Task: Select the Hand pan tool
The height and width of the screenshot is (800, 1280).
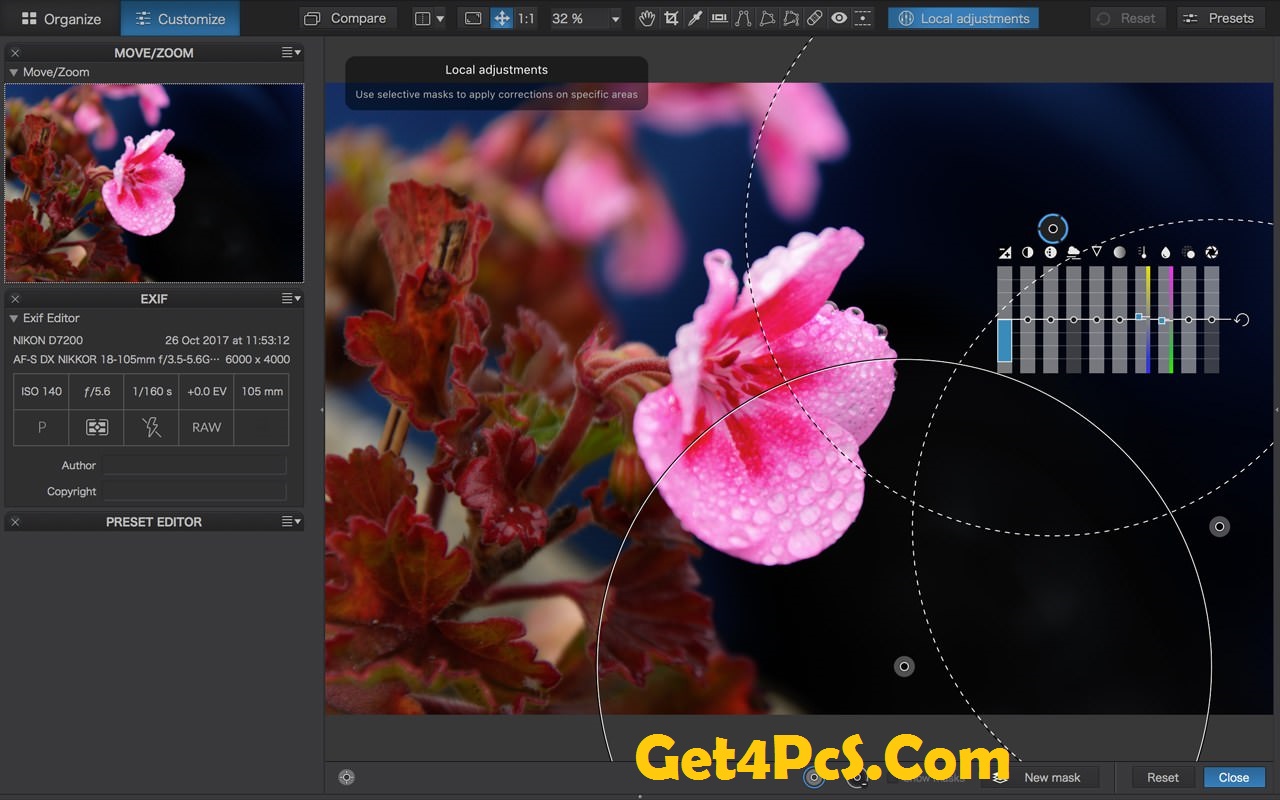Action: pos(647,18)
